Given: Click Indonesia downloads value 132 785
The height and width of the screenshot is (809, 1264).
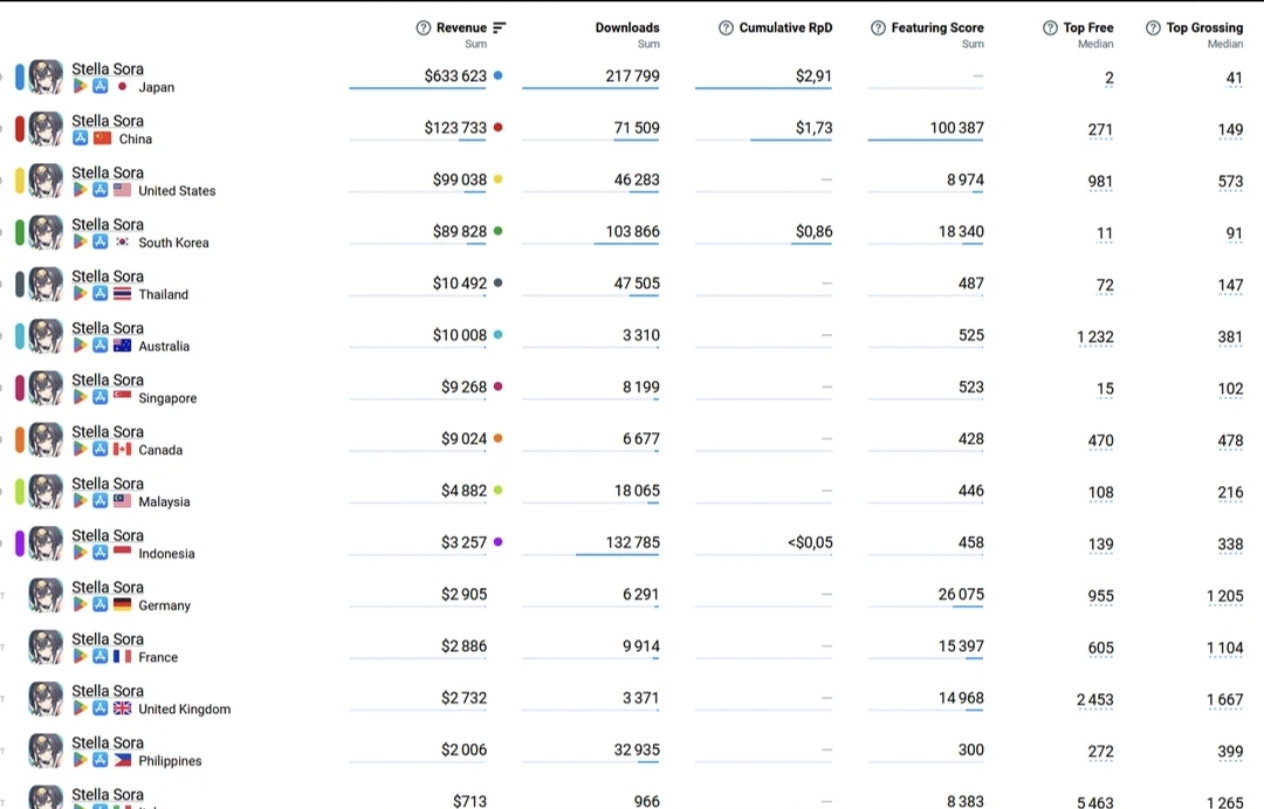Looking at the screenshot, I should tap(633, 543).
